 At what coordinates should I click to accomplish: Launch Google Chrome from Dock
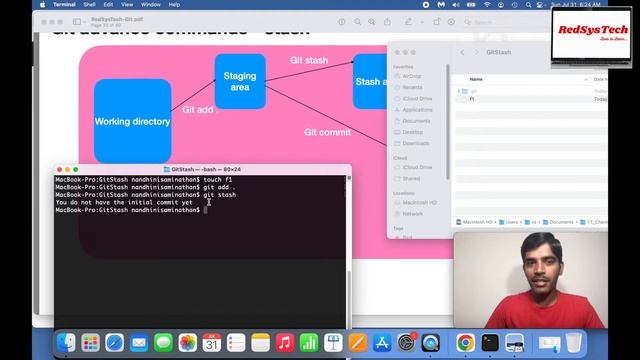466,343
